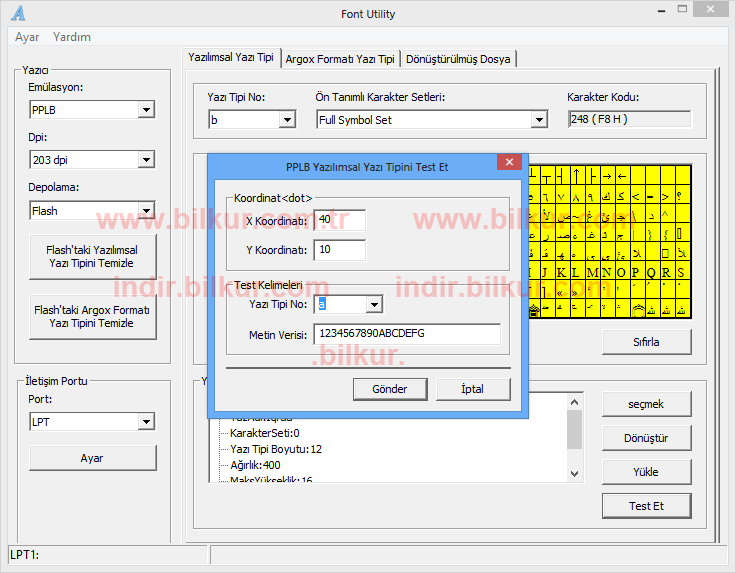Screen dimensions: 736x573
Task: Click the İptal button in dialog
Action: tap(472, 389)
